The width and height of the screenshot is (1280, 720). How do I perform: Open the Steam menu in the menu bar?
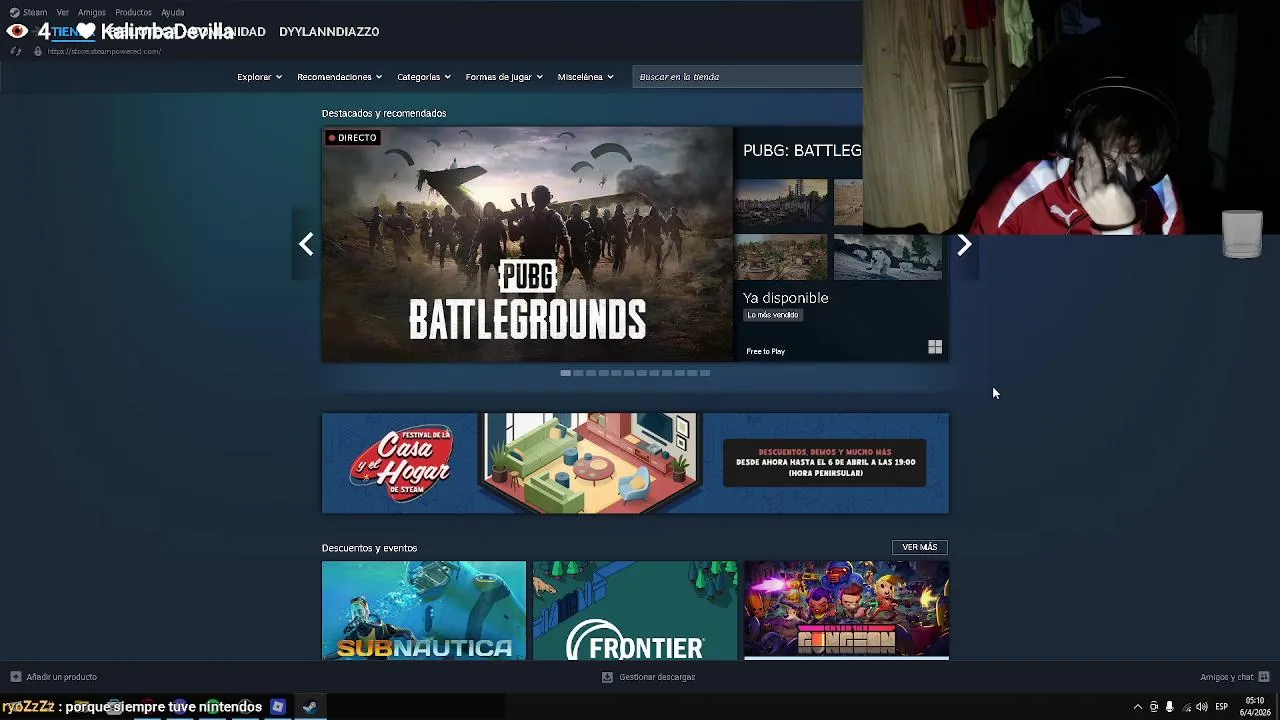tap(35, 13)
